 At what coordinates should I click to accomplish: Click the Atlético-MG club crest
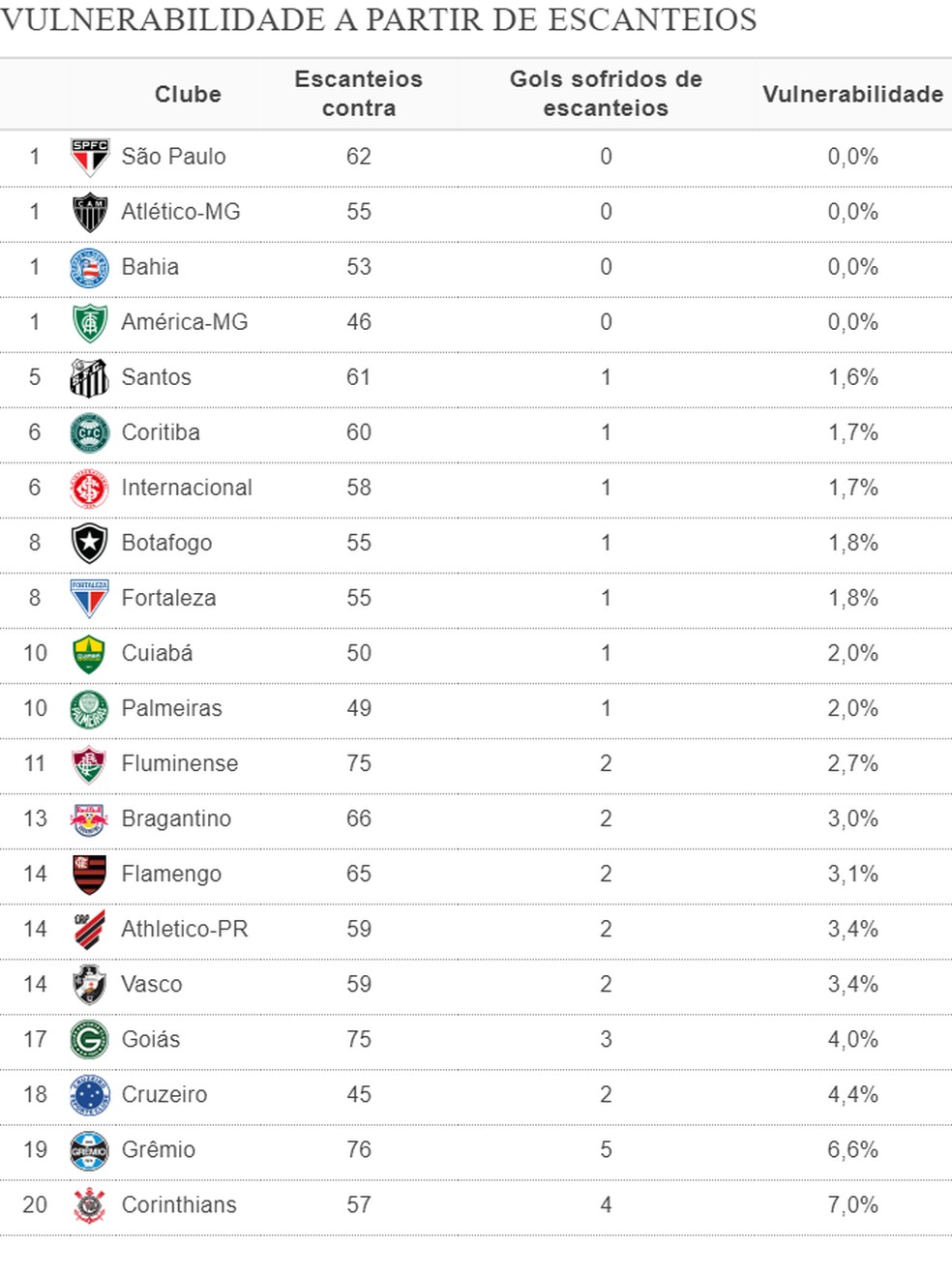tap(90, 212)
